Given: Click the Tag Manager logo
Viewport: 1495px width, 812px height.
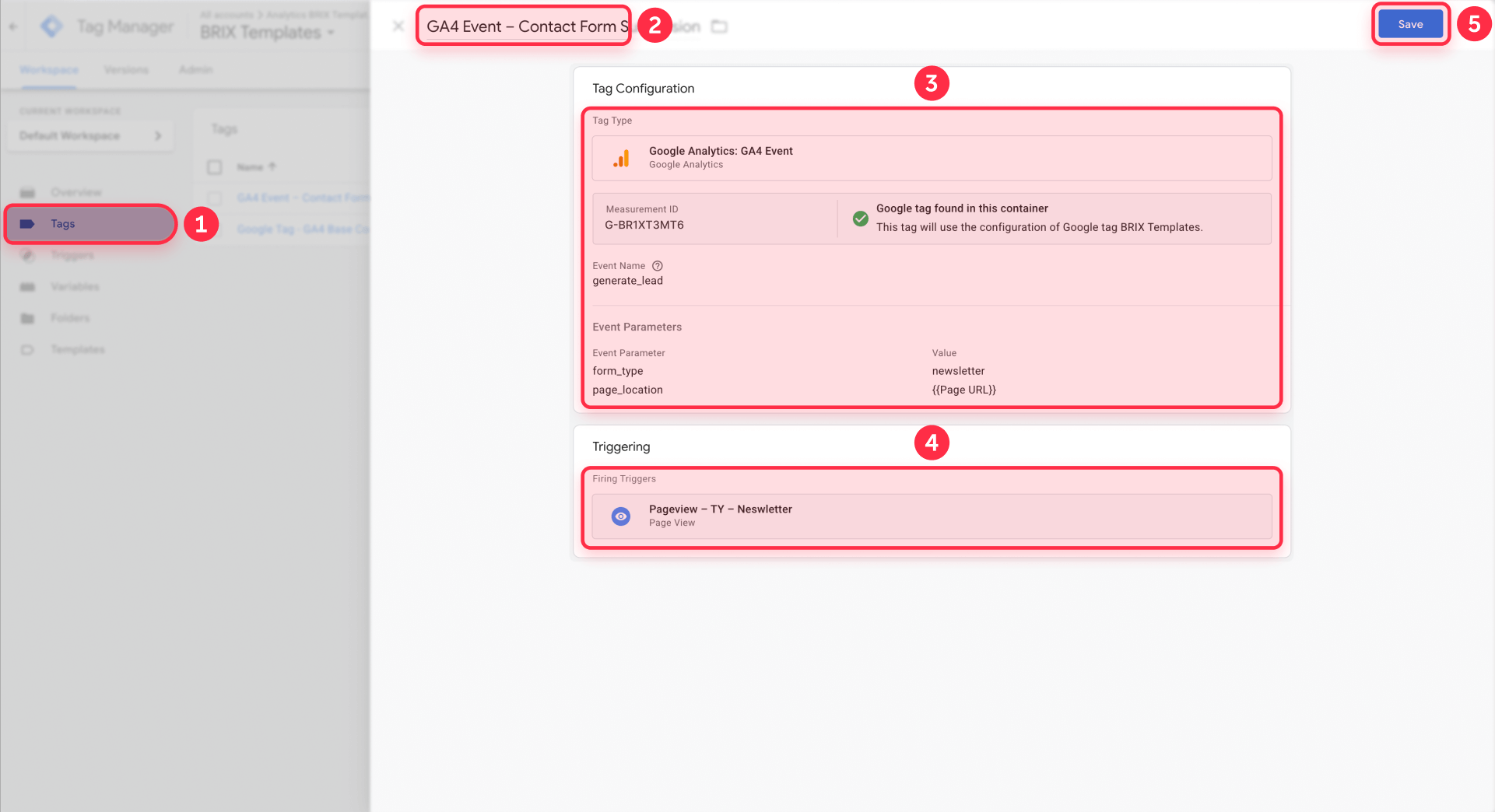Looking at the screenshot, I should pos(51,26).
